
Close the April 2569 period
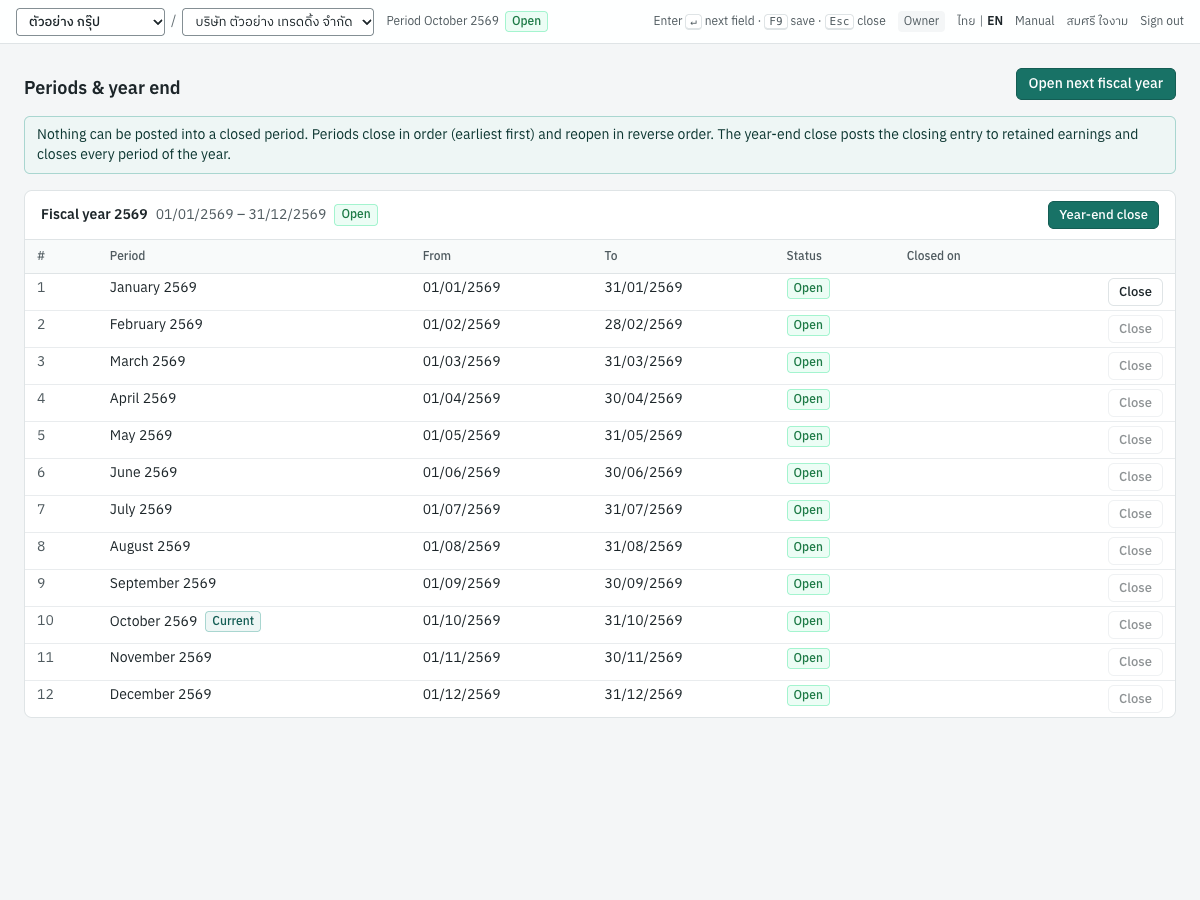point(1135,403)
